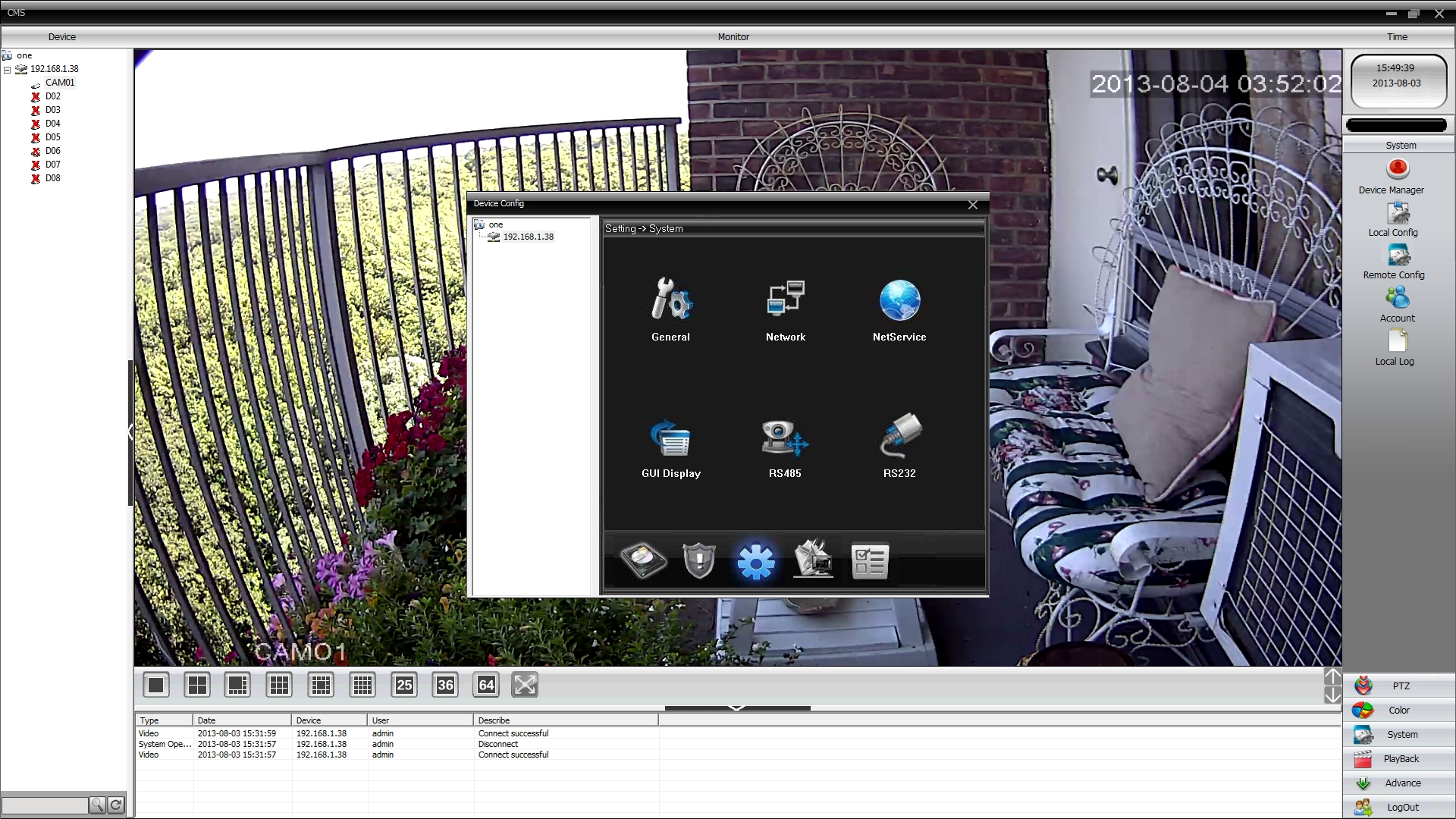
Task: Open the RS485 settings icon
Action: tap(785, 438)
